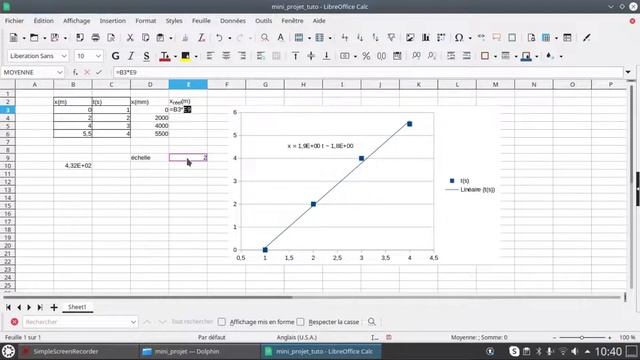The width and height of the screenshot is (640, 360).
Task: Open font color dropdown arrow
Action: click(x=175, y=56)
